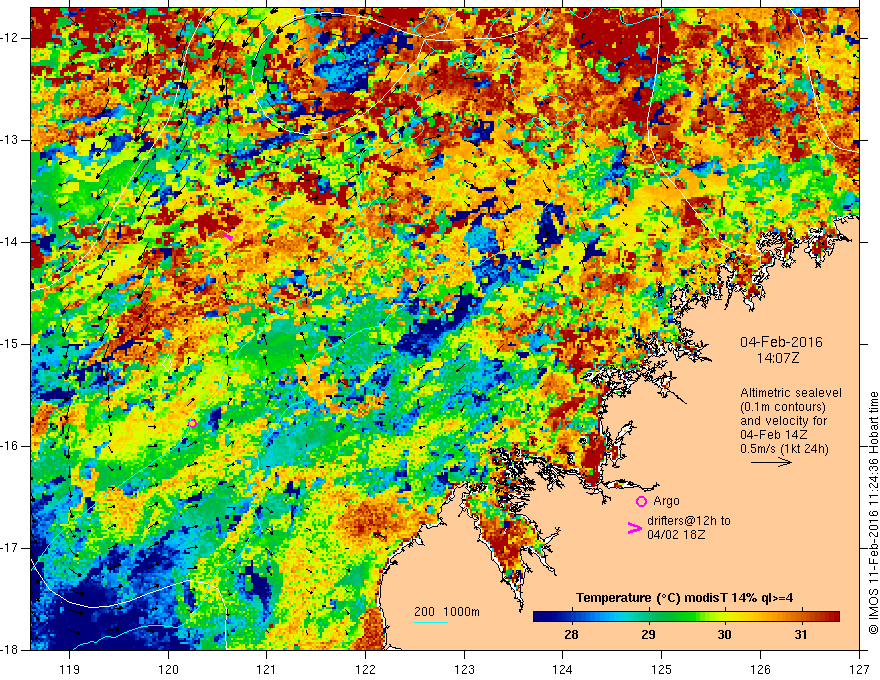880x680 pixels.
Task: Click the 'drifters@12h to' legend text
Action: 689,521
